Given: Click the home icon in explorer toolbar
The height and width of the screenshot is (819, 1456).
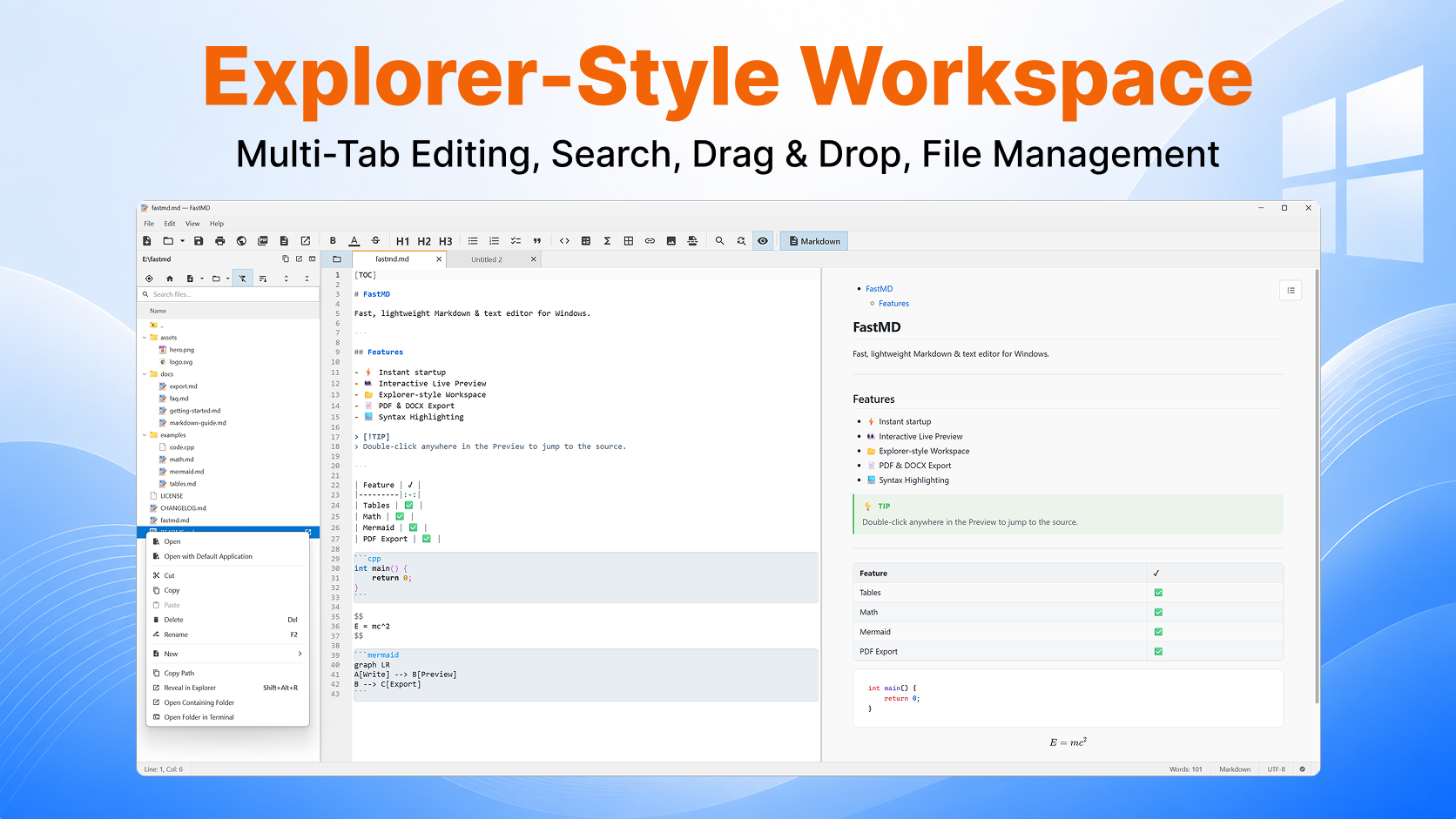Looking at the screenshot, I should click(170, 279).
